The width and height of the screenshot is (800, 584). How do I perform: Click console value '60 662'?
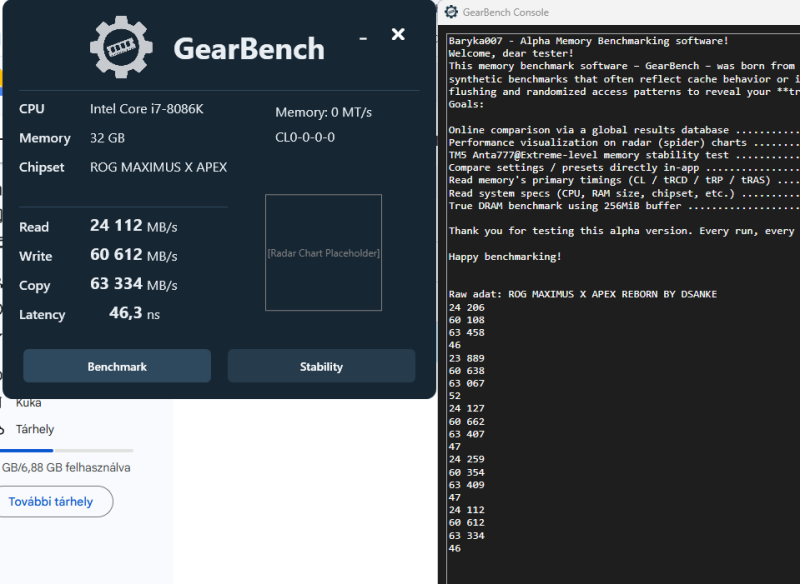click(467, 421)
